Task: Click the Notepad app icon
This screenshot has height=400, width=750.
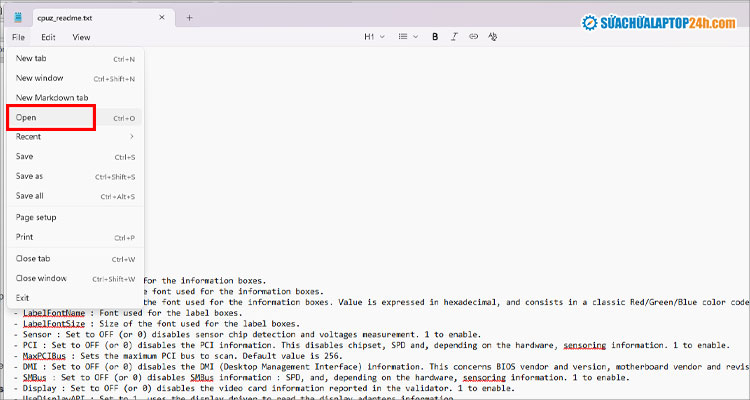Action: 18,18
